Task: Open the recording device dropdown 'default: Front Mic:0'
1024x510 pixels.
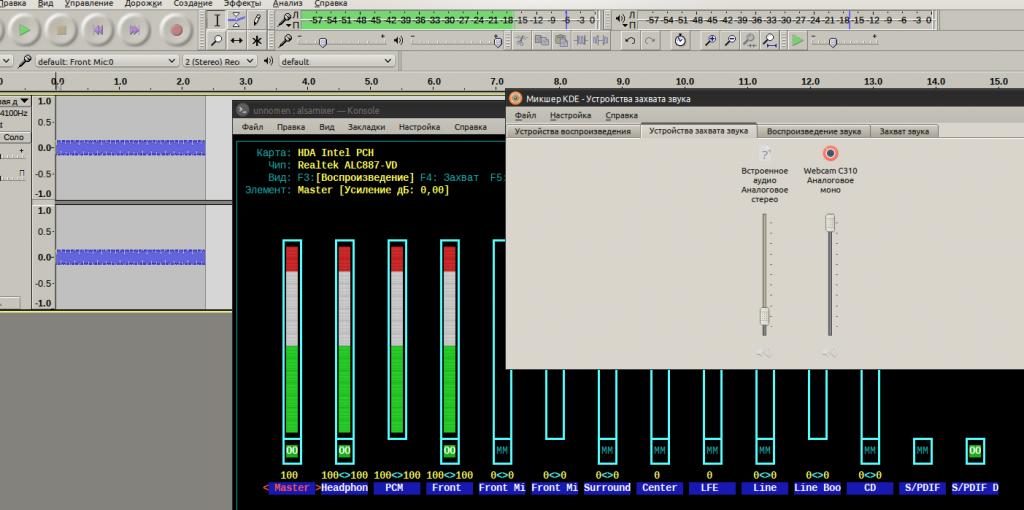Action: click(106, 61)
